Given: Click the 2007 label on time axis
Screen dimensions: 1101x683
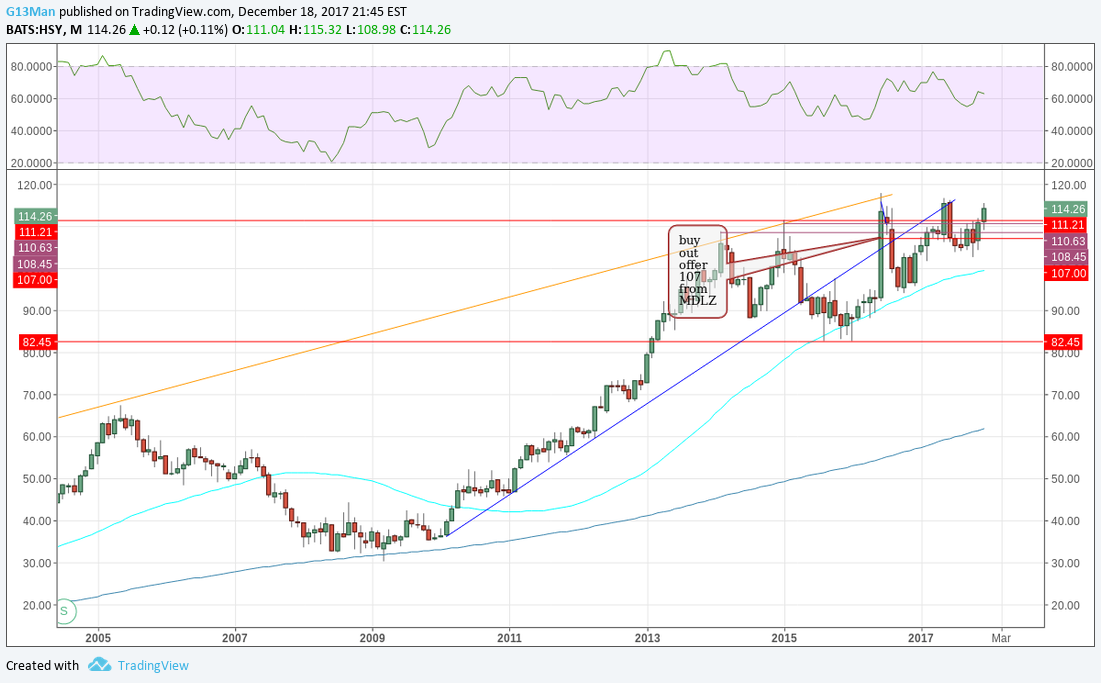Looking at the screenshot, I should pyautogui.click(x=235, y=637).
